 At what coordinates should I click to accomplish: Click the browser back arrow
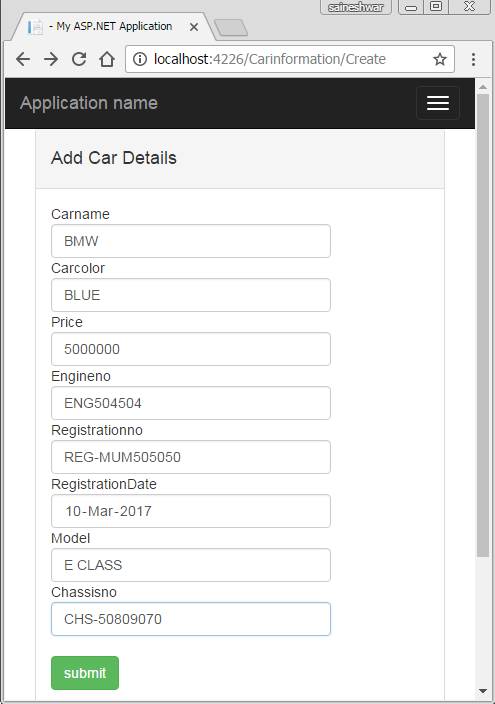click(23, 59)
